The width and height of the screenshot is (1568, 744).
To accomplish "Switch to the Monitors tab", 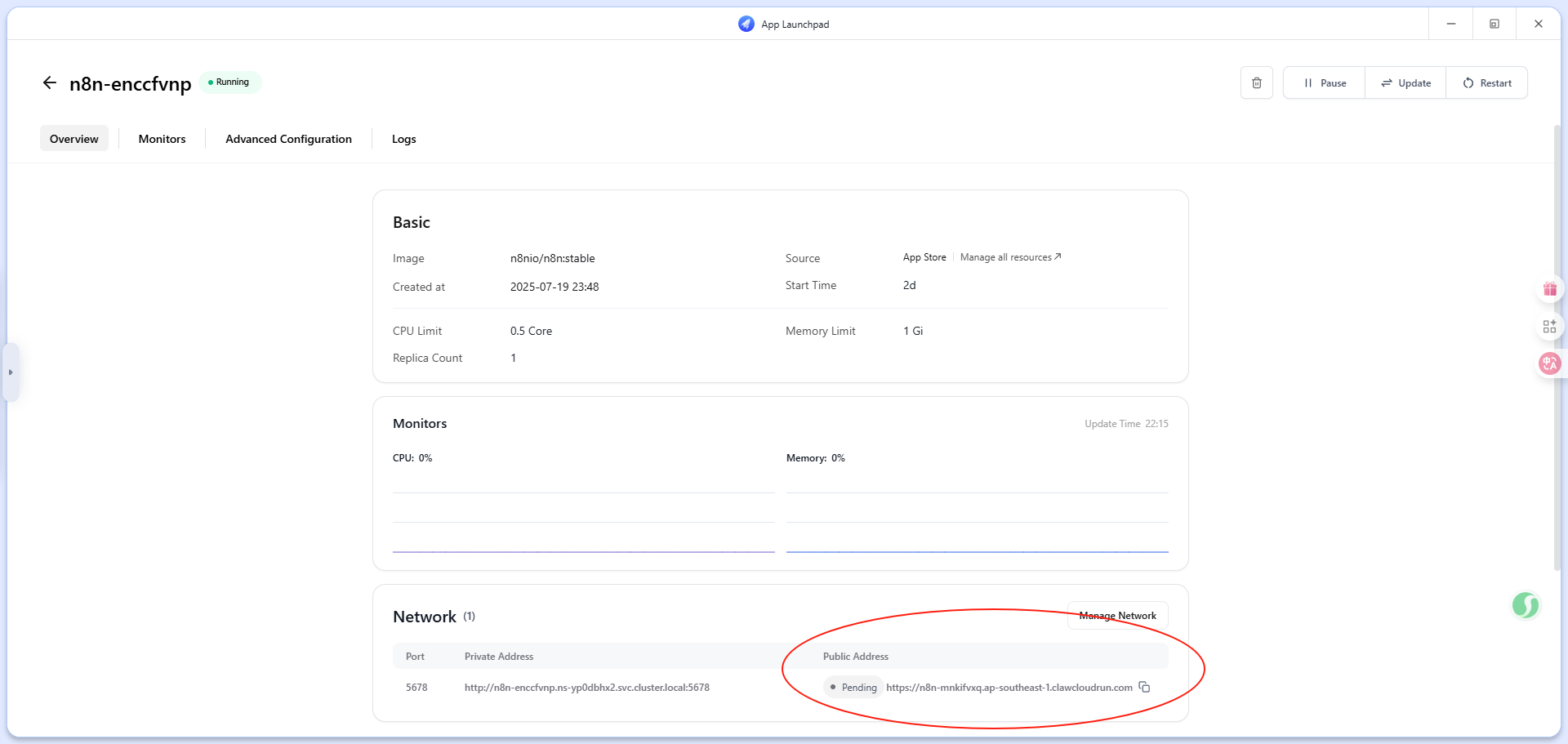I will click(162, 139).
